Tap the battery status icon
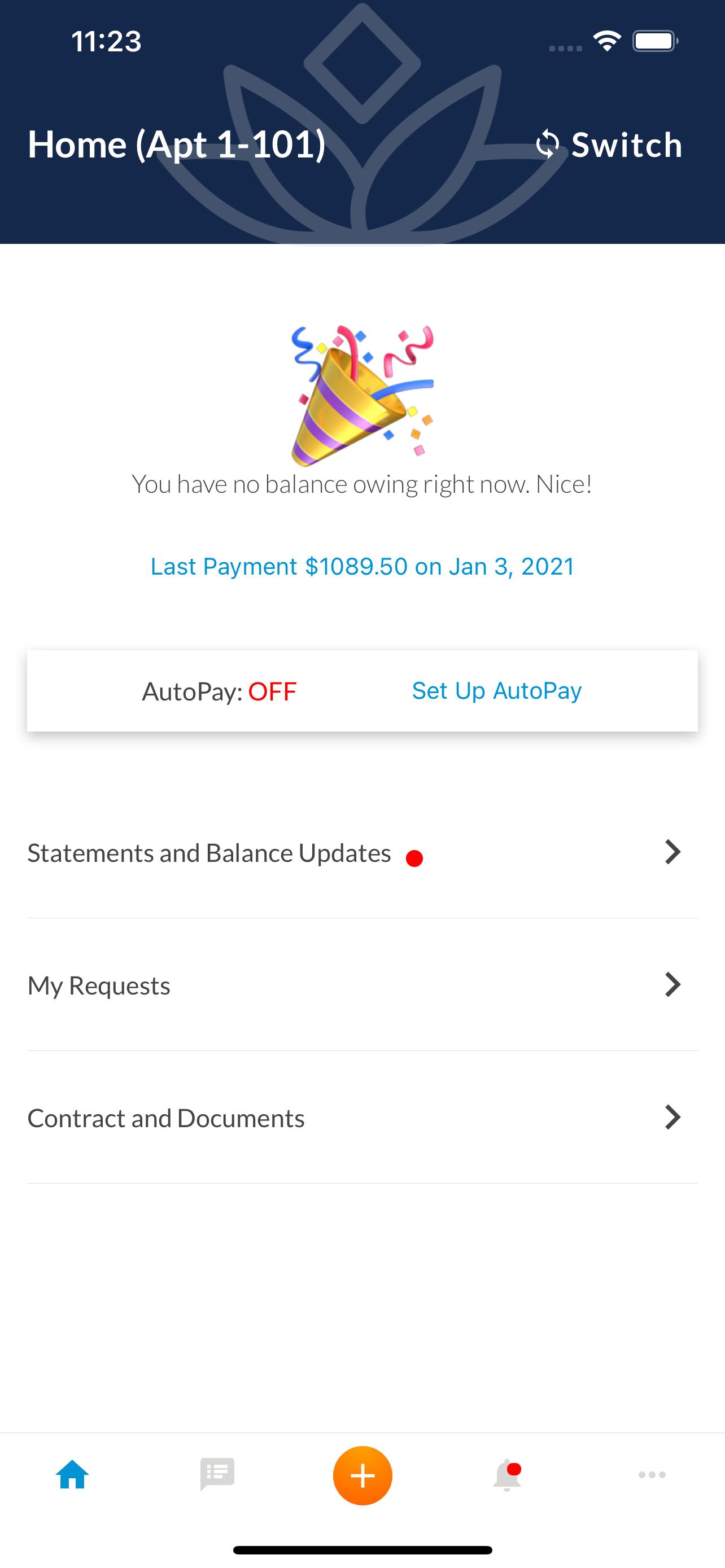725x1568 pixels. pyautogui.click(x=656, y=41)
